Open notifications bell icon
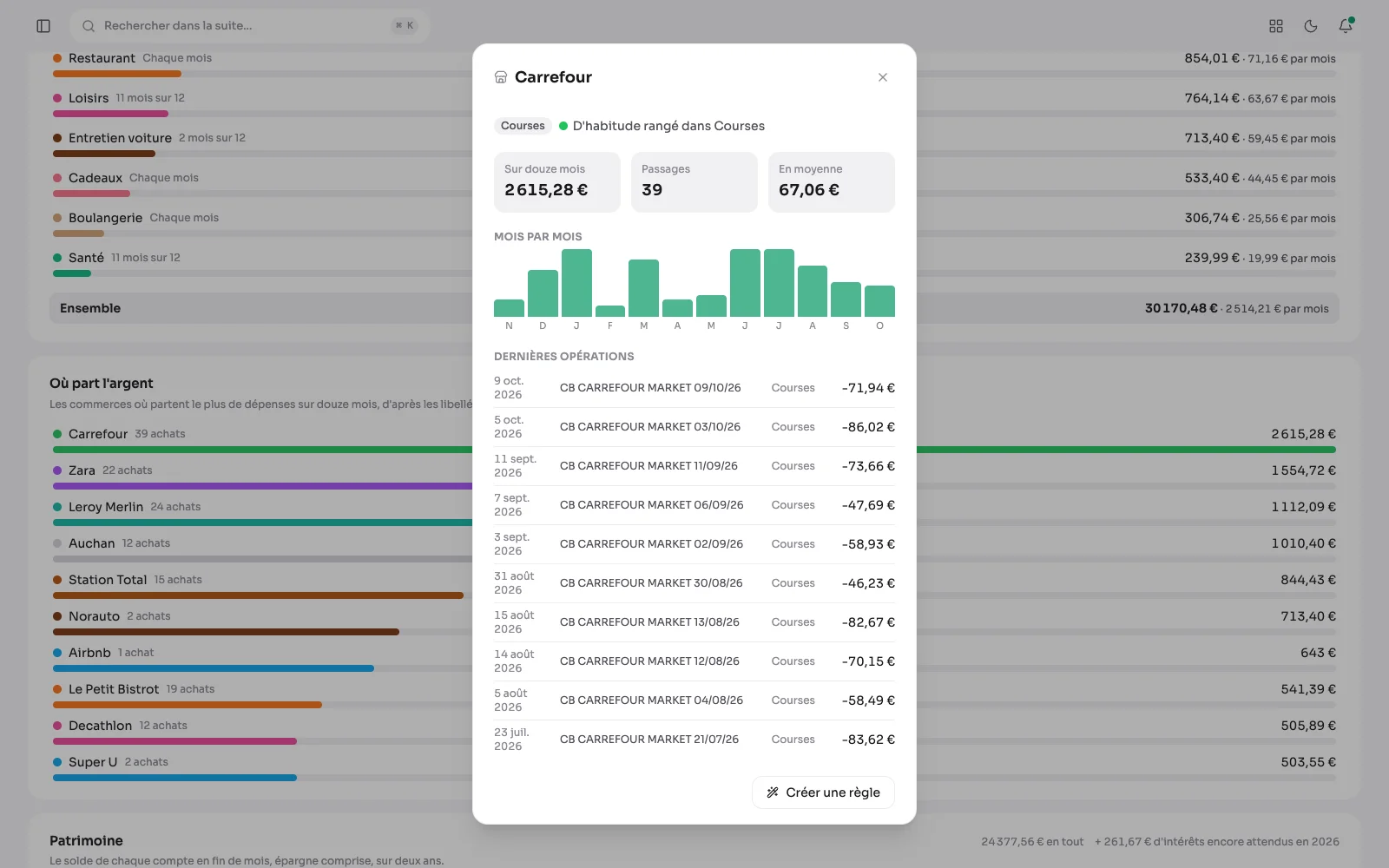 1346,26
